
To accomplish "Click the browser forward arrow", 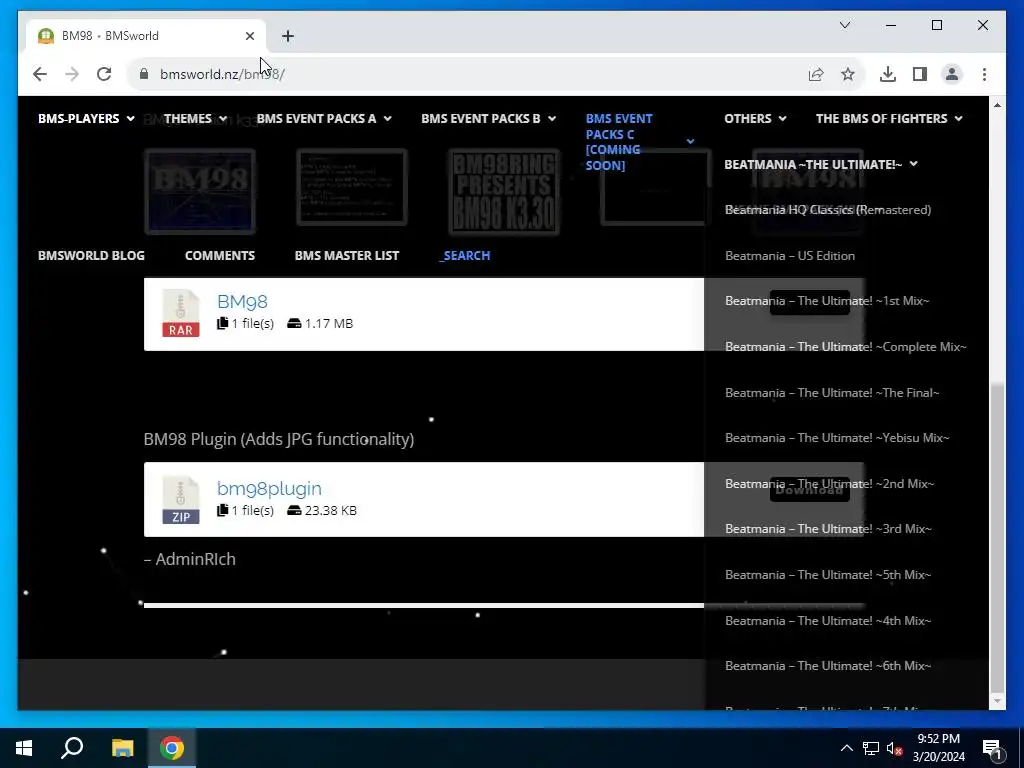I will pos(72,74).
